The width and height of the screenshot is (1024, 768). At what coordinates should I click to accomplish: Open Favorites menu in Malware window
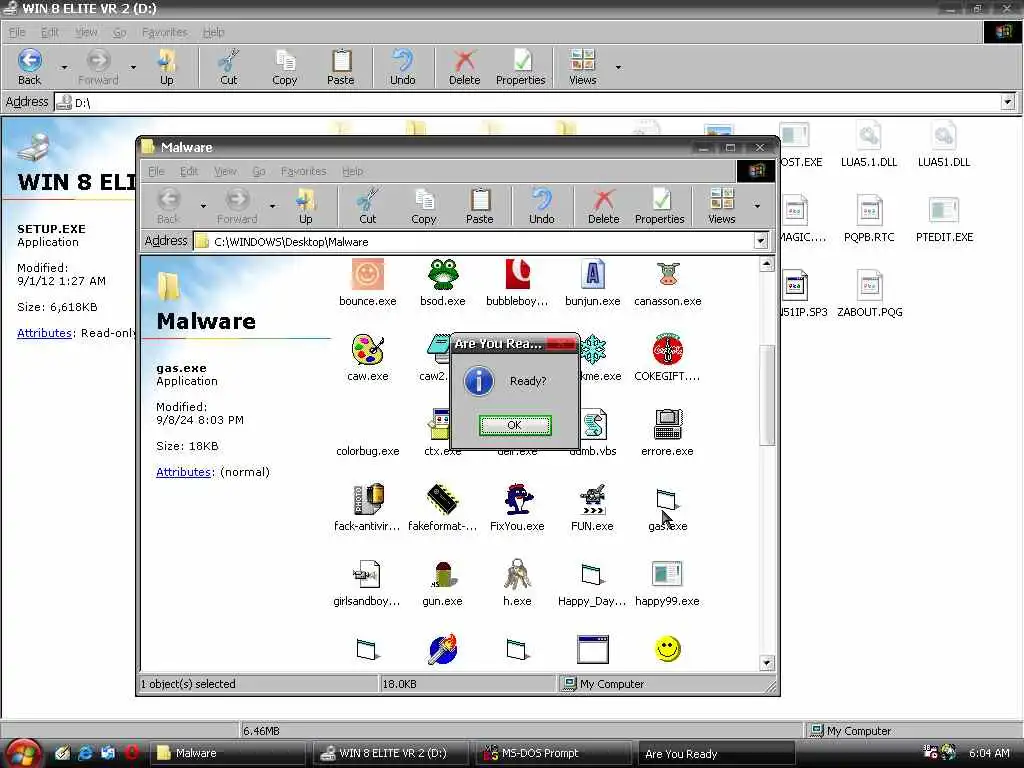(303, 171)
